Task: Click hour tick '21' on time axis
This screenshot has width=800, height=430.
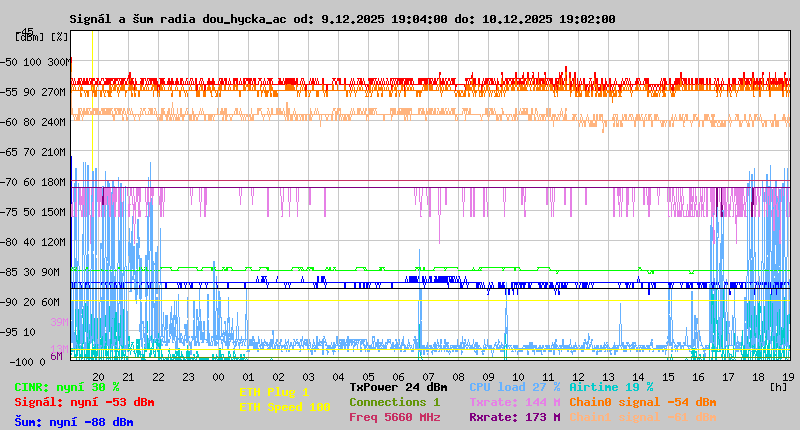Action: 129,377
